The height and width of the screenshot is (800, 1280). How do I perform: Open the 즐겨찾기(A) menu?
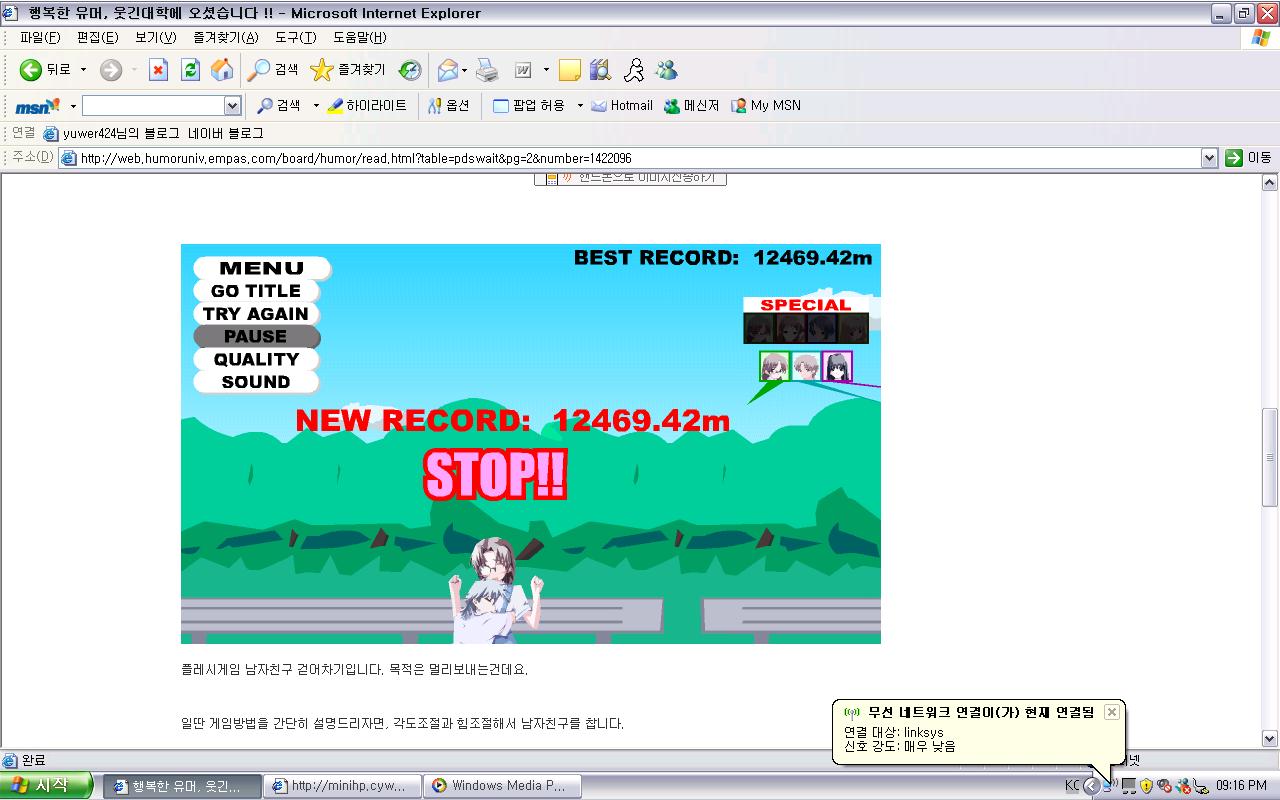(225, 38)
